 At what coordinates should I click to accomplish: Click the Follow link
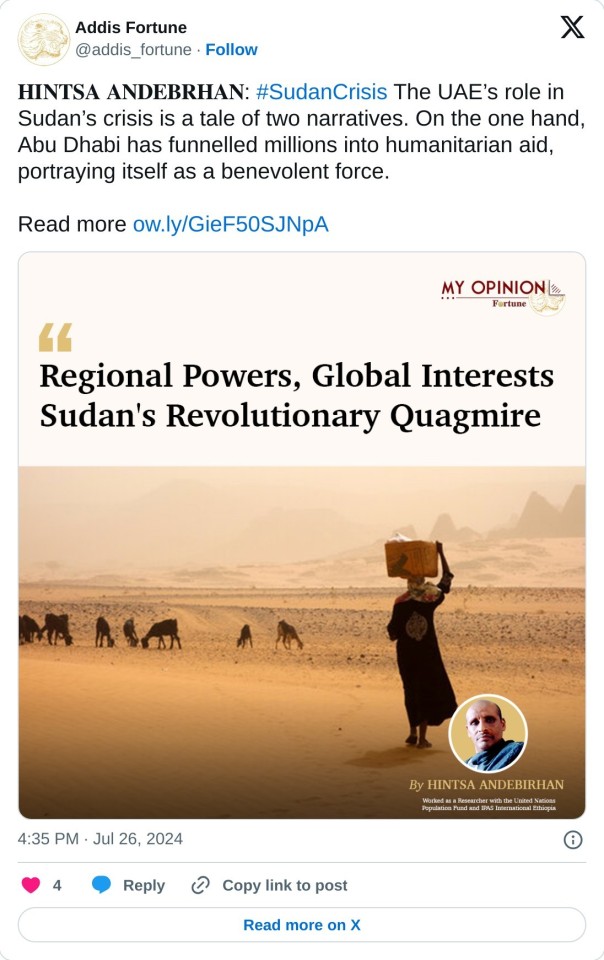click(231, 49)
